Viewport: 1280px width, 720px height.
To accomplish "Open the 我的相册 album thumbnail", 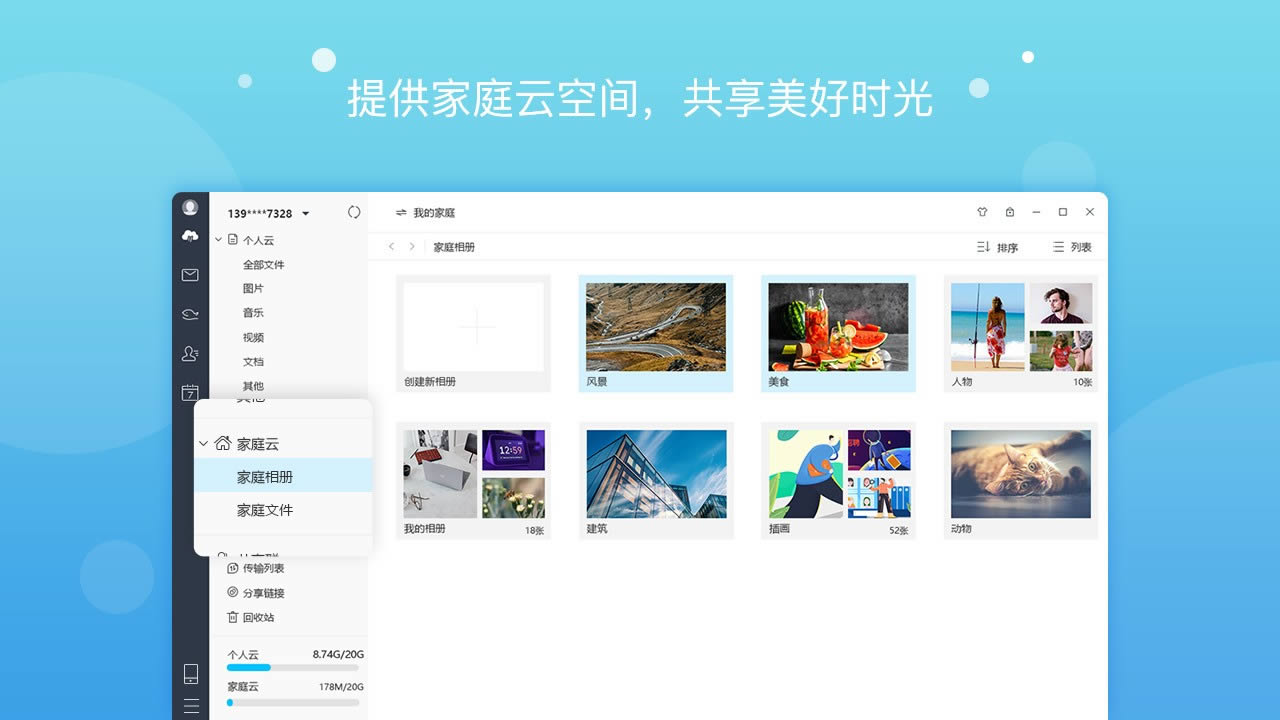I will point(474,474).
